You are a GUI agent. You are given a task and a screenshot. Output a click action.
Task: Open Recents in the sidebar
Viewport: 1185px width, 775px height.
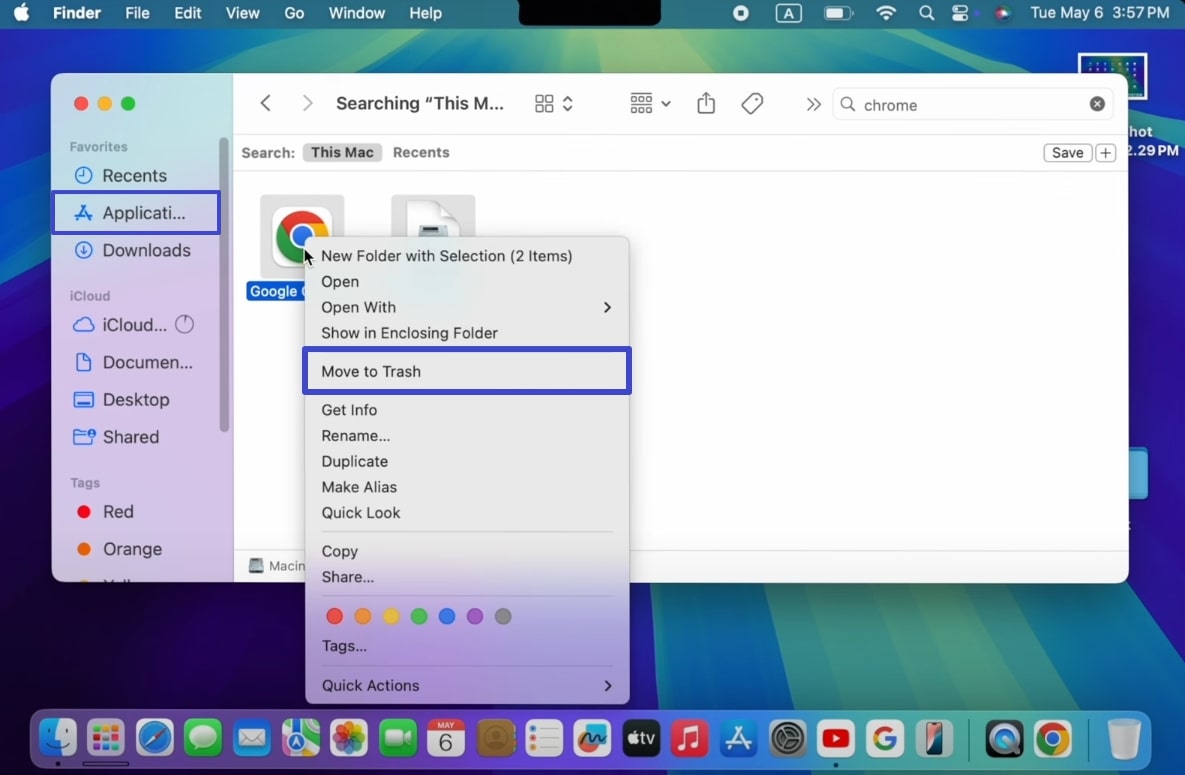pos(136,175)
